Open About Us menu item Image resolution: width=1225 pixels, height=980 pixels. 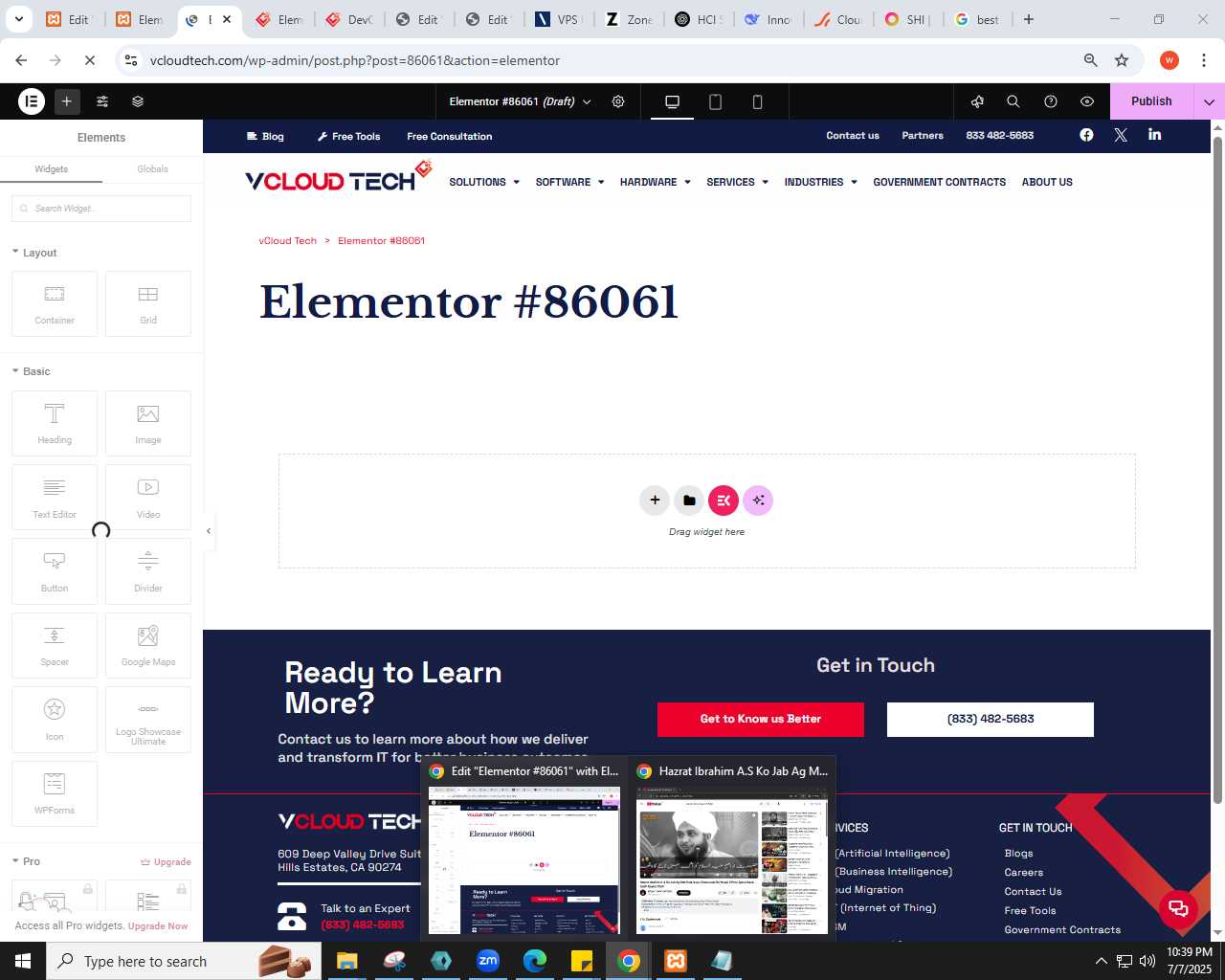[x=1047, y=182]
